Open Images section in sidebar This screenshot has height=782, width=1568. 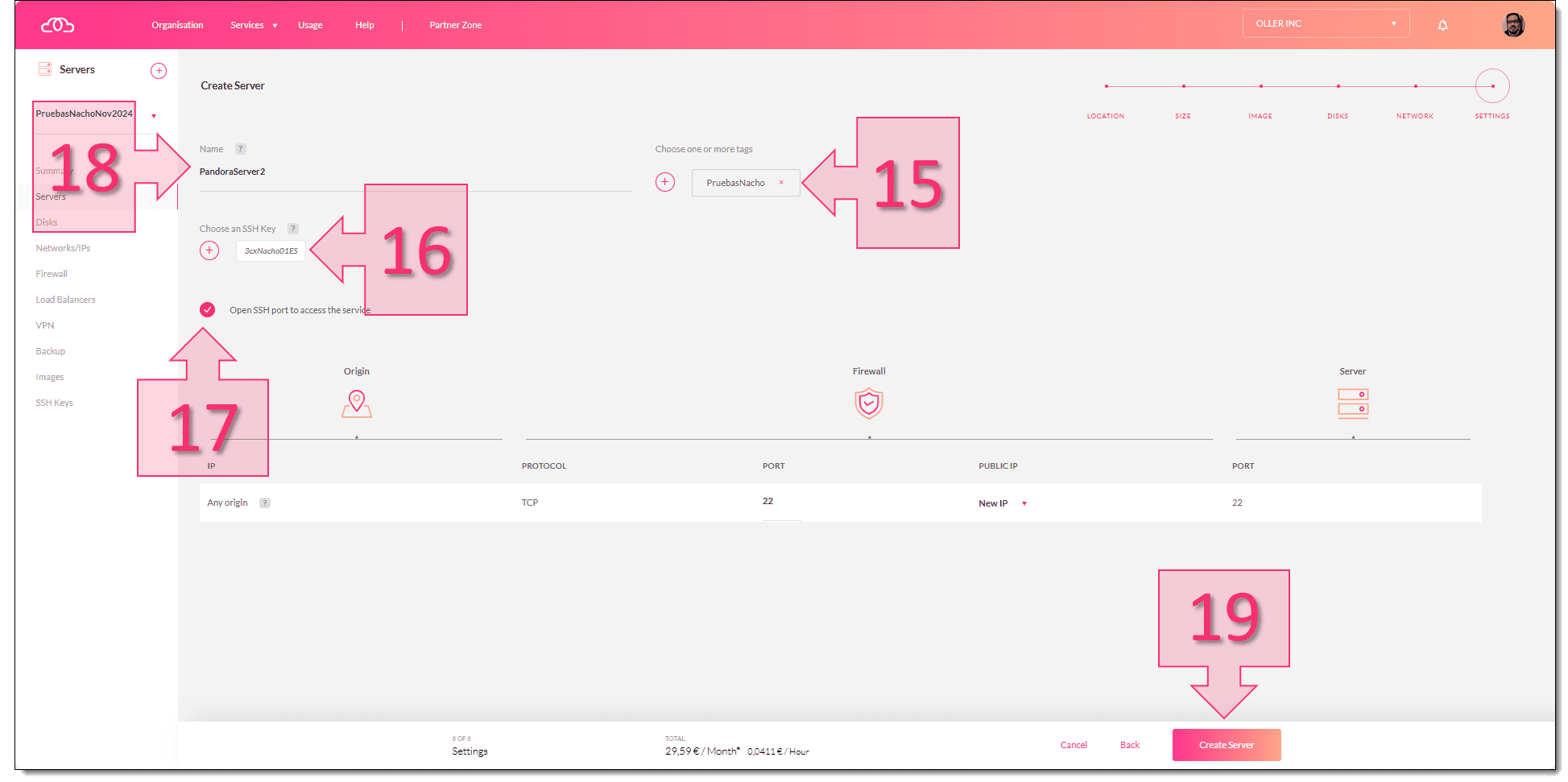pos(49,377)
